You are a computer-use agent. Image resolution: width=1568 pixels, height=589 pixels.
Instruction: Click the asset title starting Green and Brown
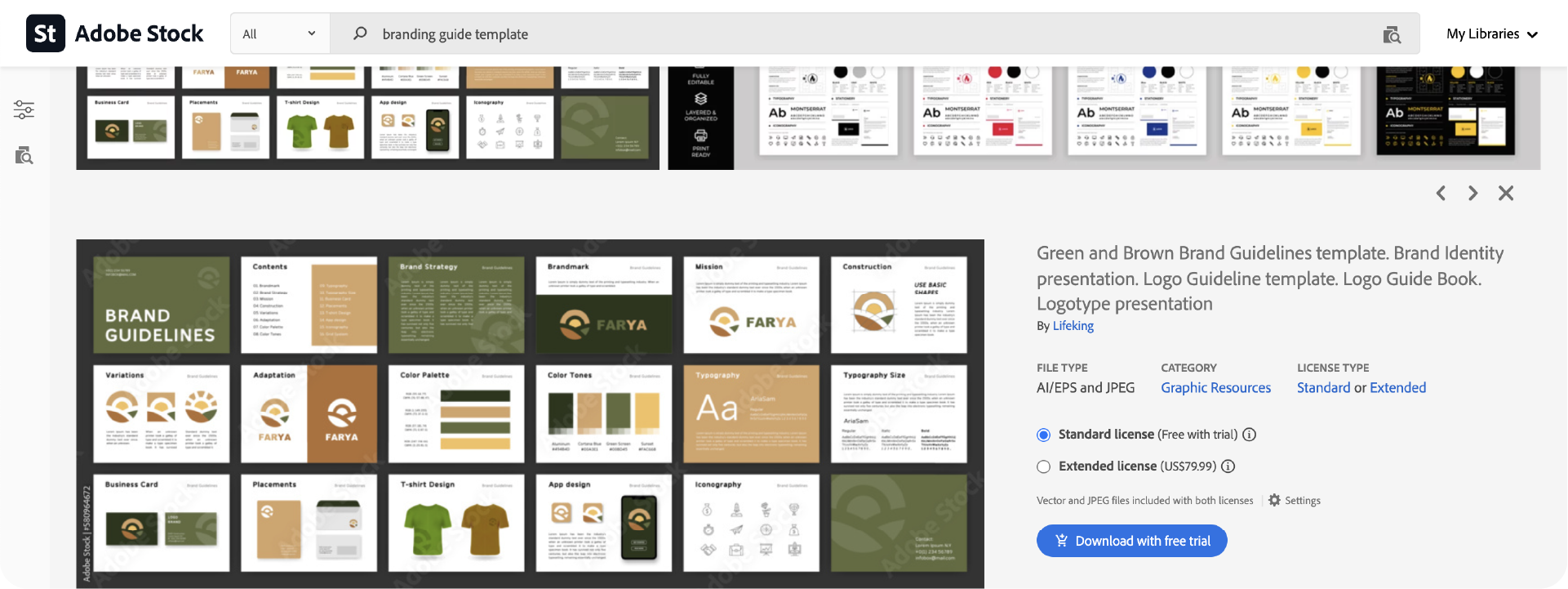point(1270,279)
